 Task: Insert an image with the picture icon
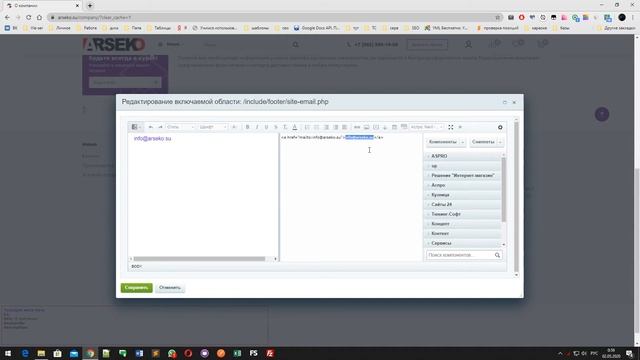click(367, 127)
